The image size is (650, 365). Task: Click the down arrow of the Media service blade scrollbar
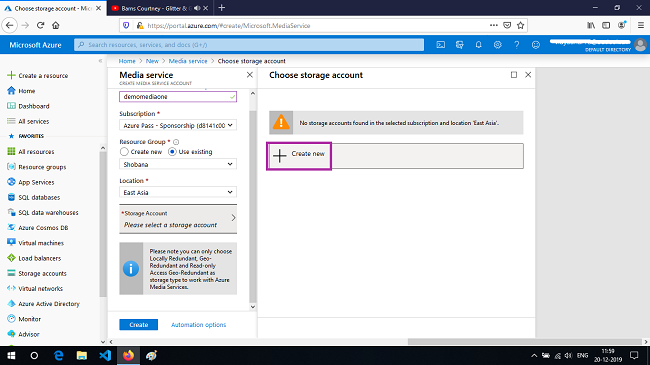253,307
